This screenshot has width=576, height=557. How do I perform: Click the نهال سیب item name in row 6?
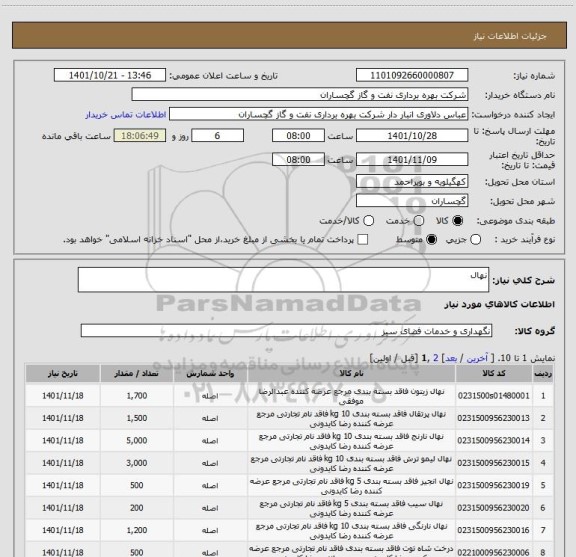click(x=352, y=509)
